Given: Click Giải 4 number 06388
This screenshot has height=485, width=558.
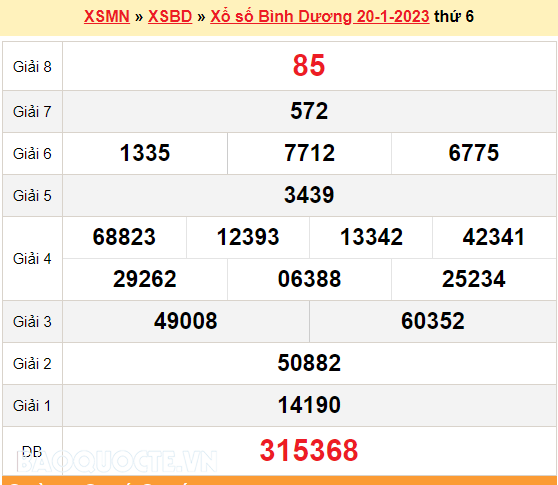Looking at the screenshot, I should 309,279.
